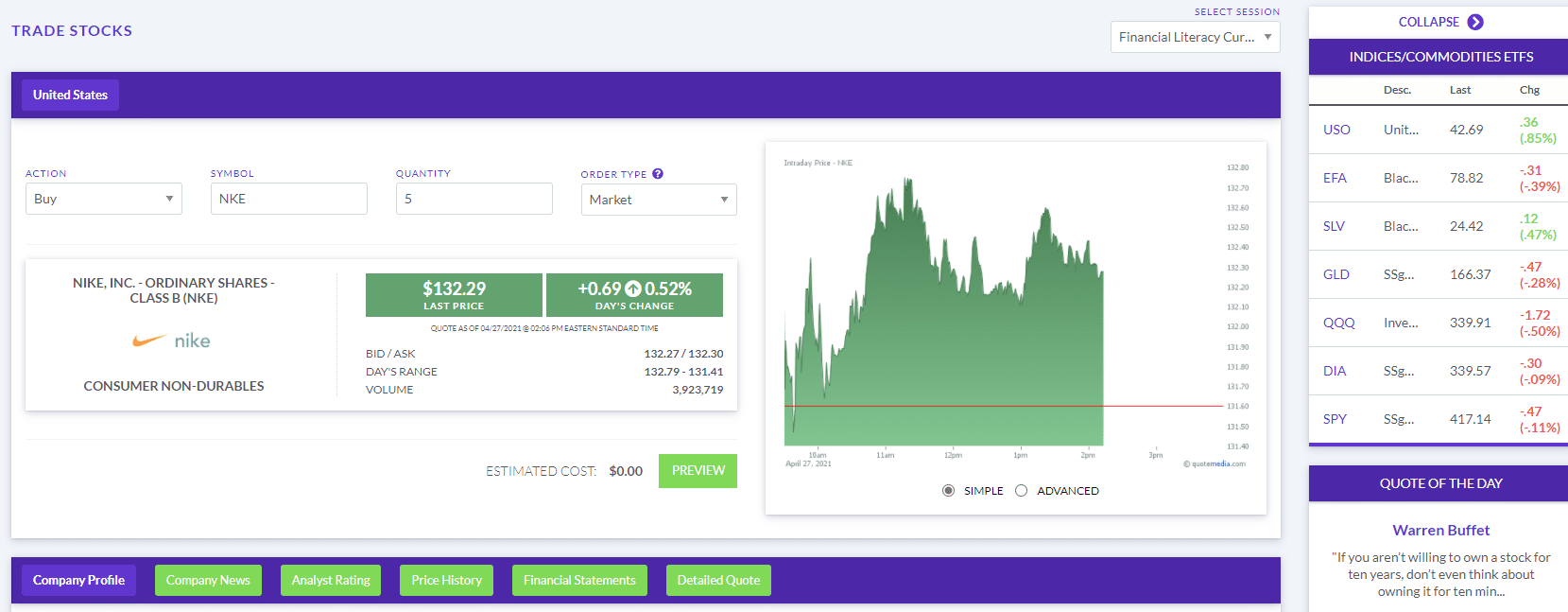Click into the Quantity input field

(x=474, y=199)
